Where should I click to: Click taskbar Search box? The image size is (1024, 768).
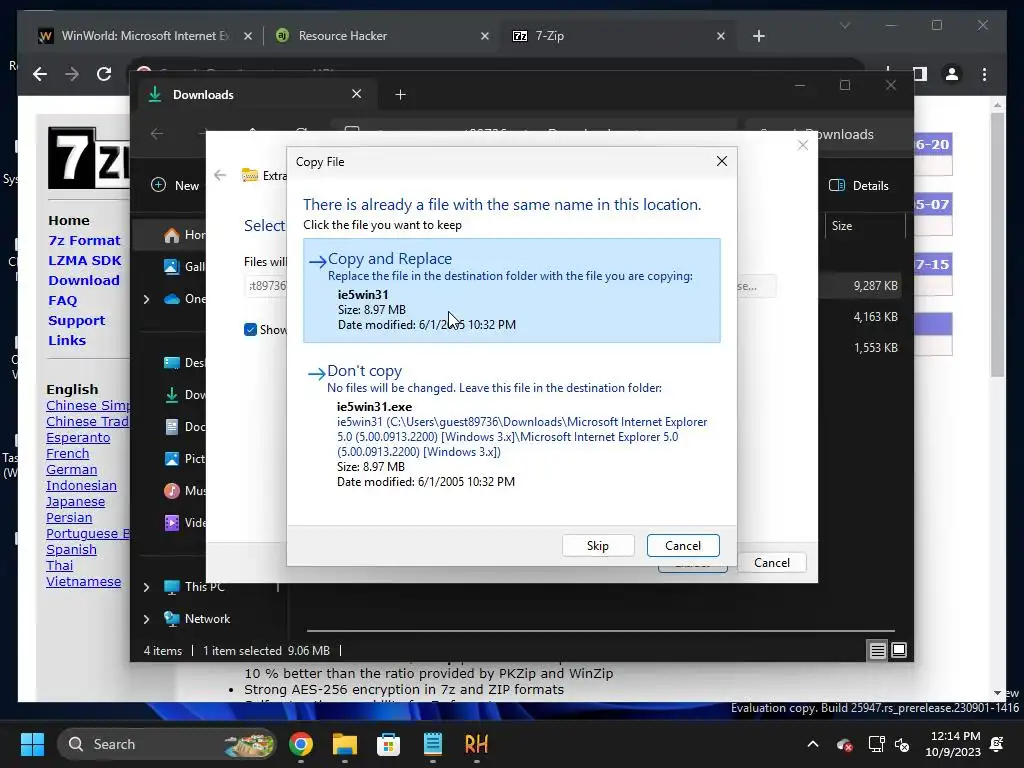pyautogui.click(x=167, y=744)
